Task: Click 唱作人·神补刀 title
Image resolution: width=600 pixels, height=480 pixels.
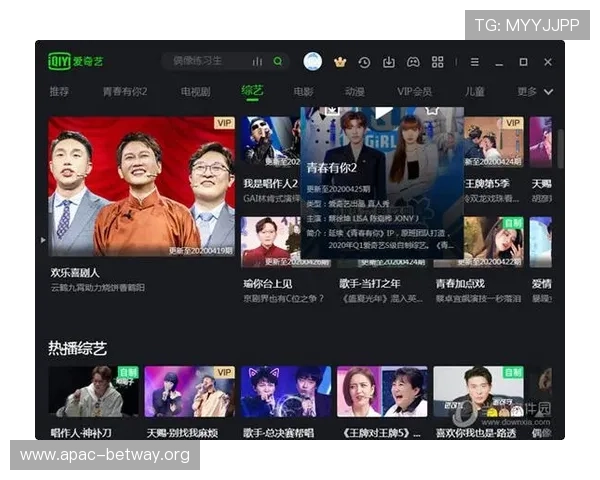Action: (81, 433)
